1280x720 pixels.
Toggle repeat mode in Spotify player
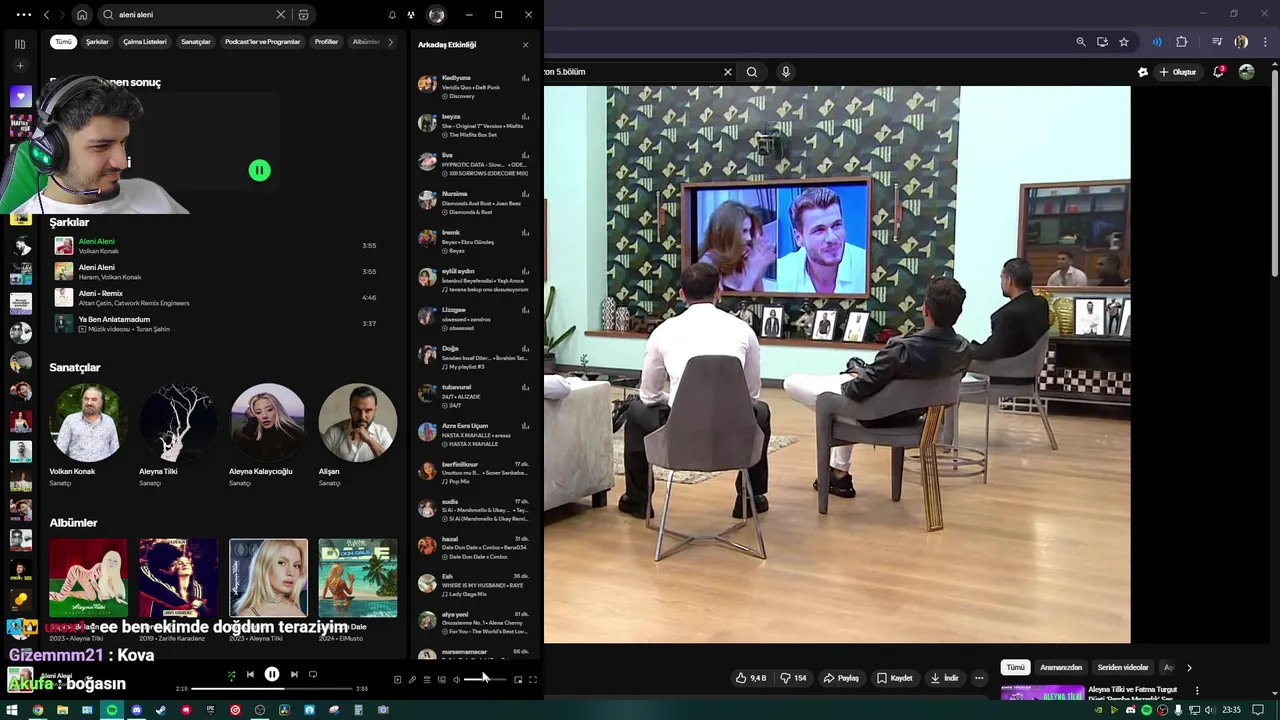(x=313, y=675)
